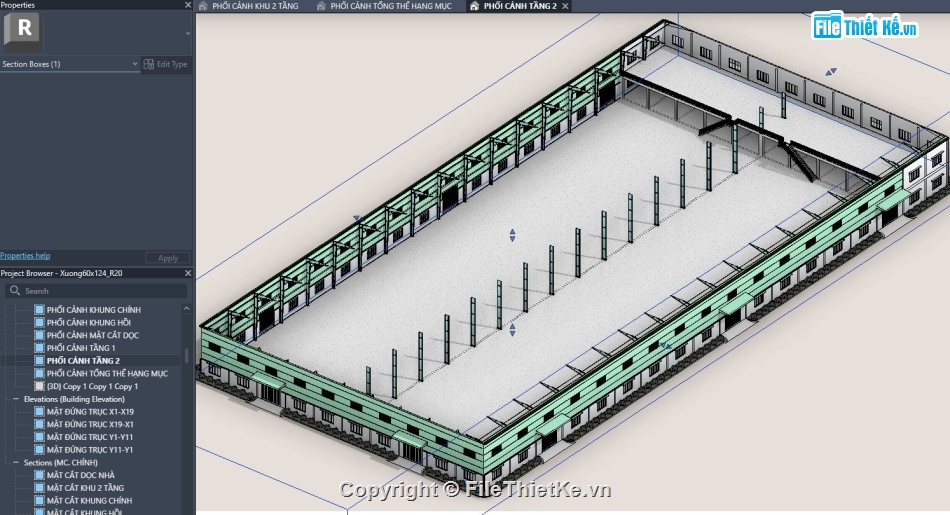Screen dimensions: 950x515
Task: Open elevation MẶT ĐỨNG TRỤC Y11-Y1
Action: coord(90,450)
